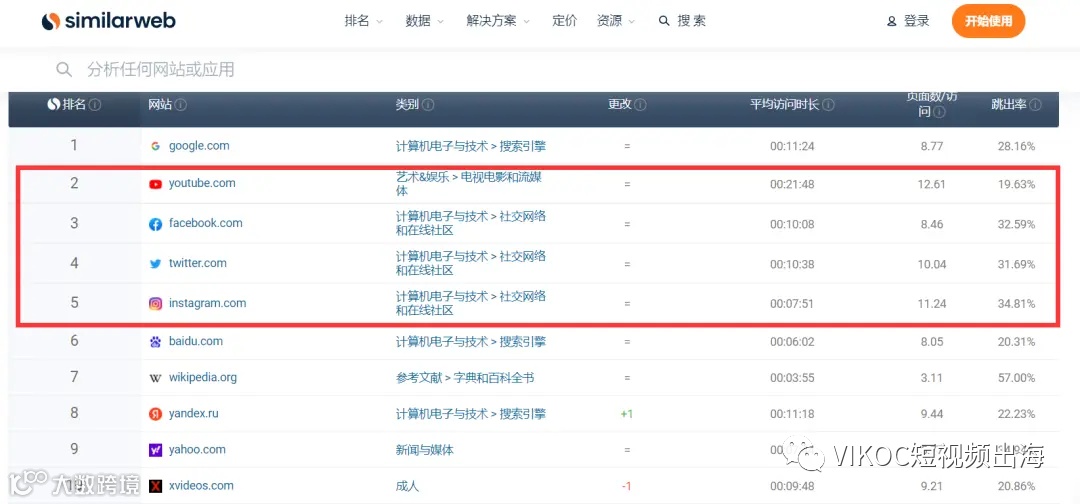Open google.com category 计算机电子与技术 > 搜索引擎

[x=471, y=146]
